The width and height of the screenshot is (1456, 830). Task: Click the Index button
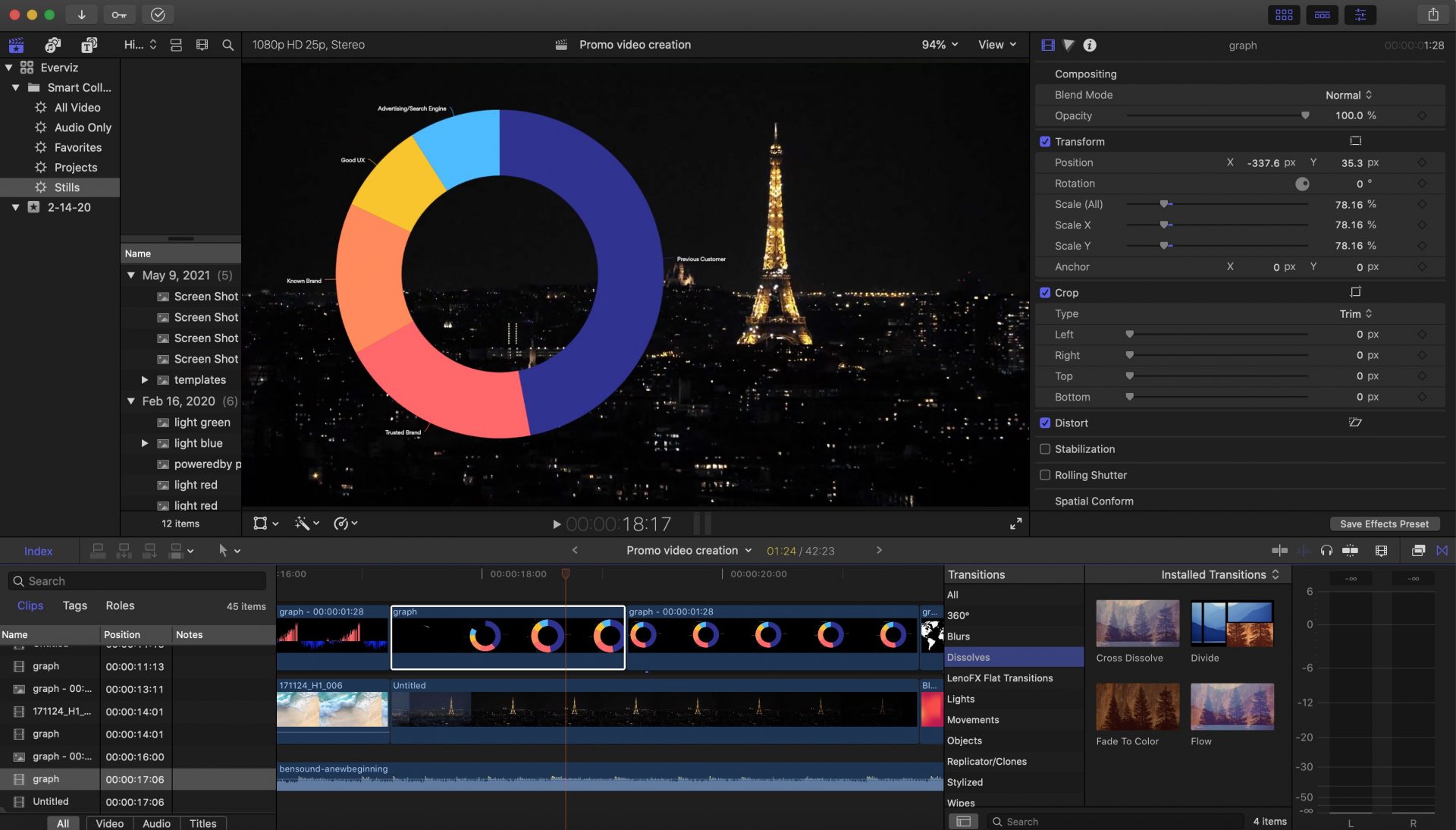click(x=38, y=551)
